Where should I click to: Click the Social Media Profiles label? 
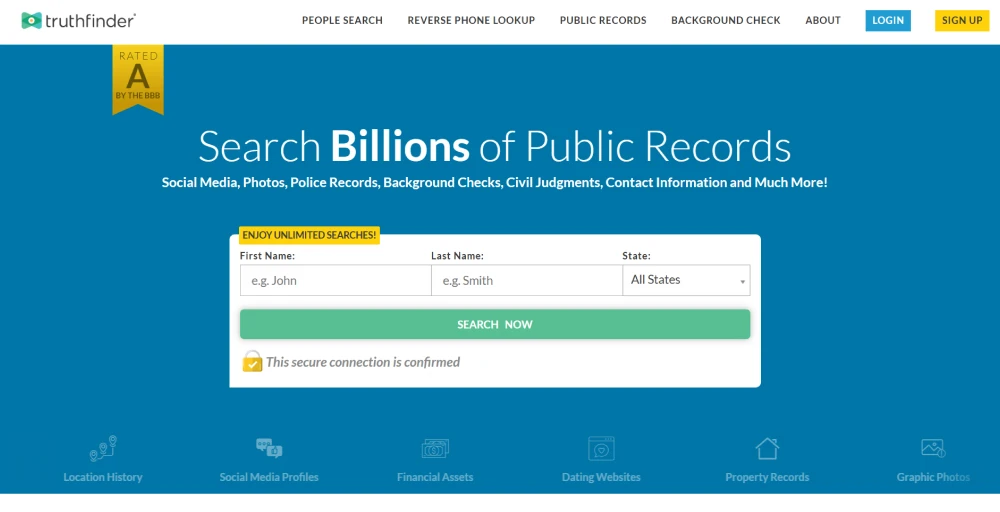[x=269, y=477]
